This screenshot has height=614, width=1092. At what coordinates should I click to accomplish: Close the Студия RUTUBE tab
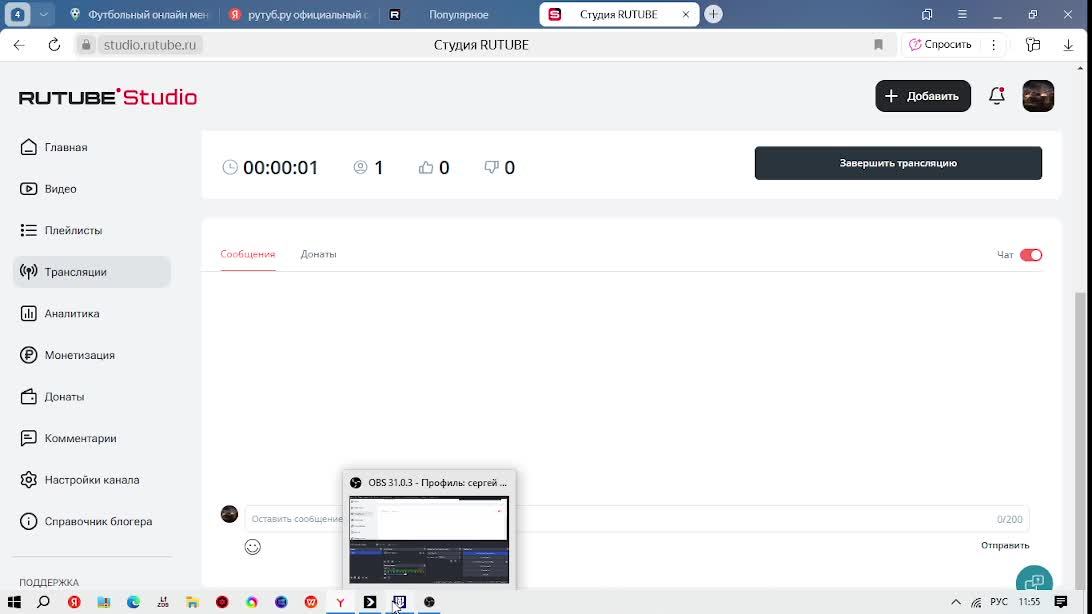[x=685, y=14]
